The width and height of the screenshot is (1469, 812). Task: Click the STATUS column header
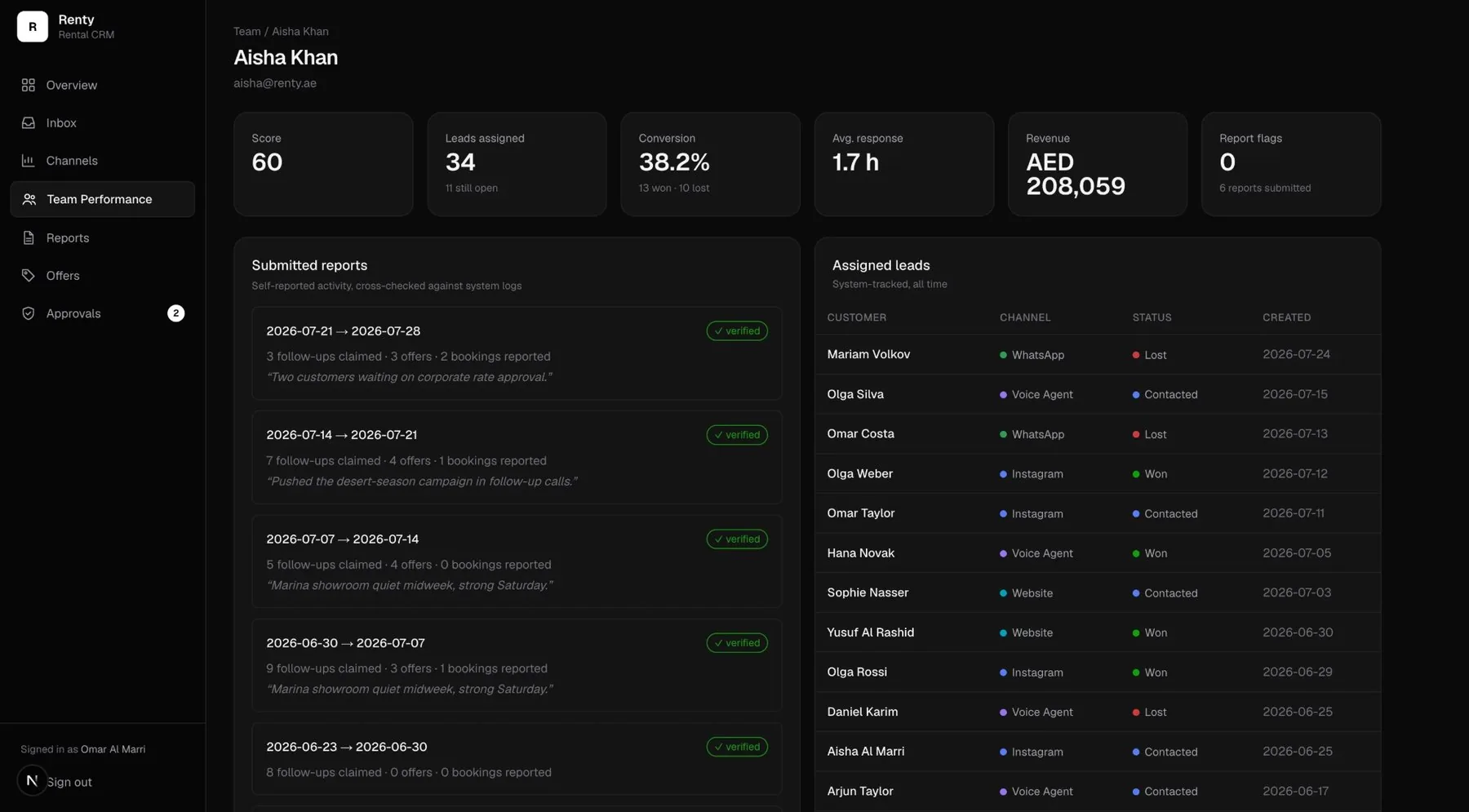click(x=1152, y=317)
